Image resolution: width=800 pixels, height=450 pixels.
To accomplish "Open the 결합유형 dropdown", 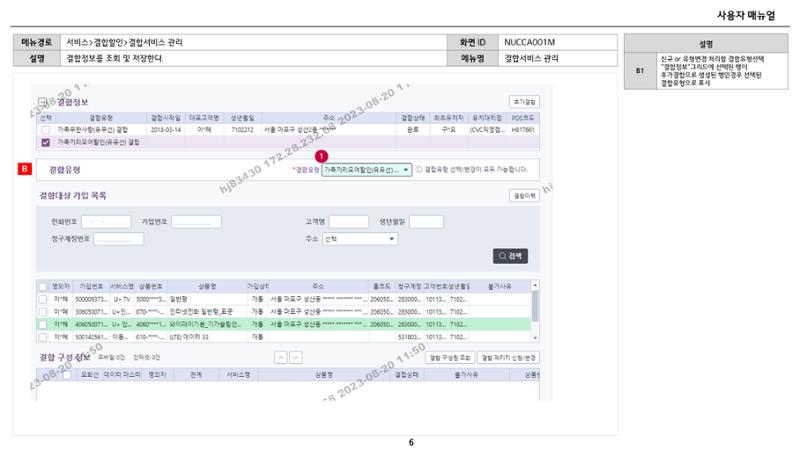I will (x=366, y=170).
